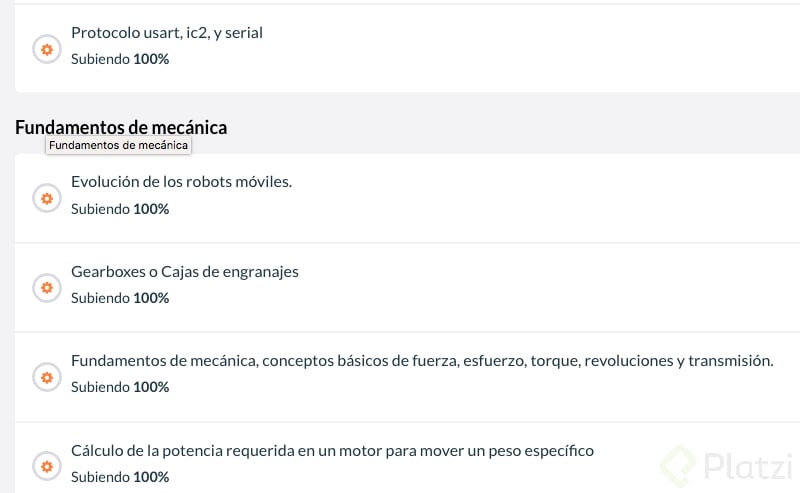Click upload status under Protocolo usart
Screen dimensions: 800x493
click(x=119, y=59)
